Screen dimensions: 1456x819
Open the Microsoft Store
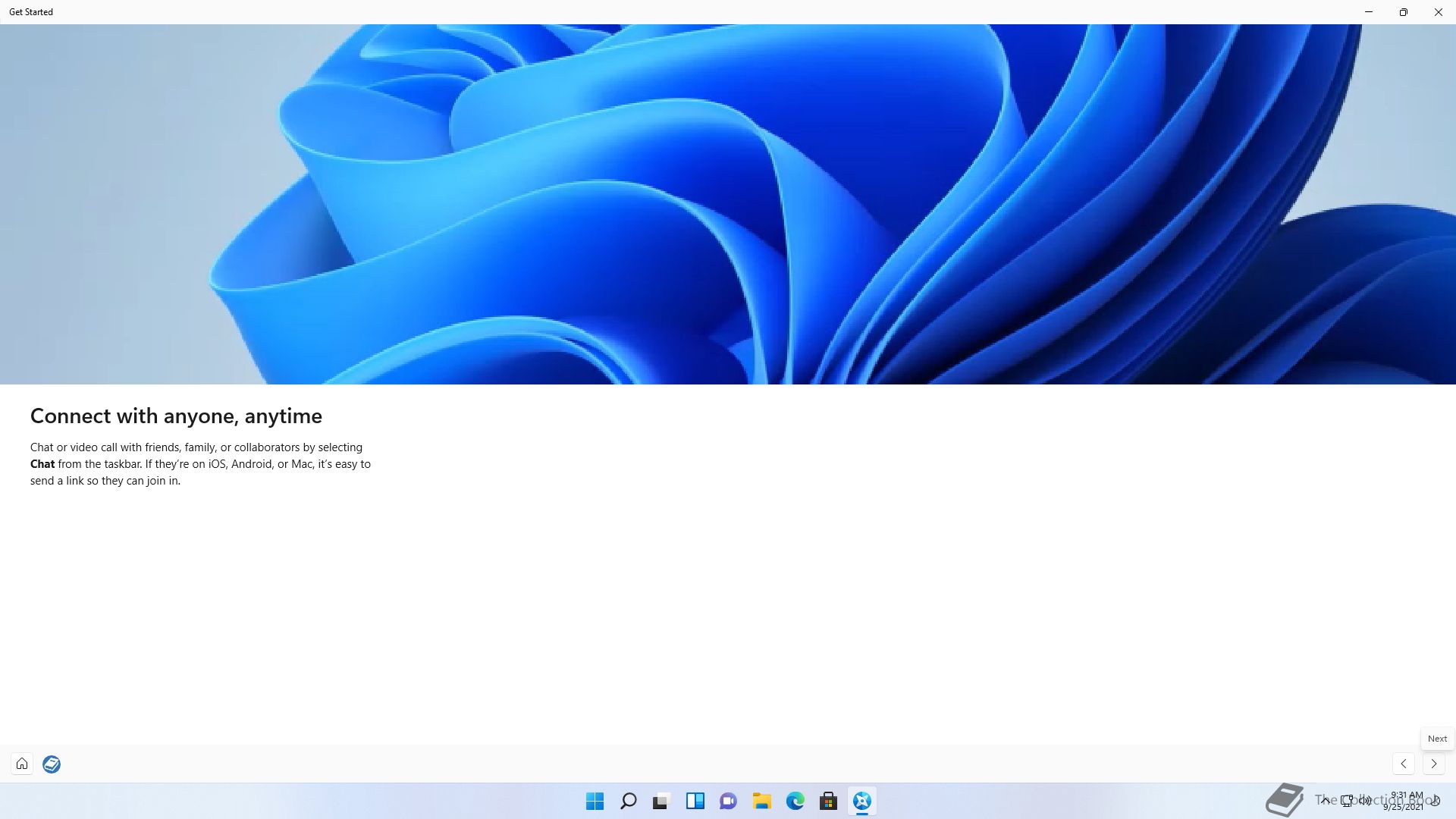tap(828, 801)
